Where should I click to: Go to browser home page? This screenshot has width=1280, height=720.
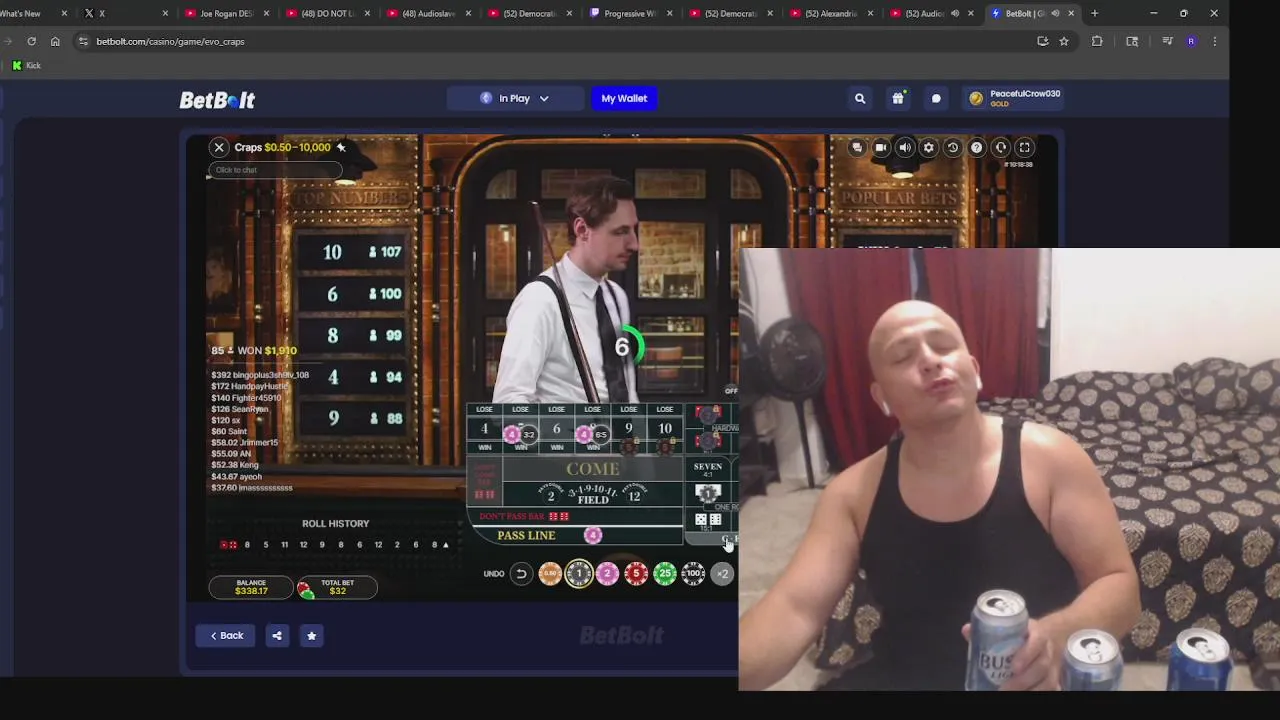(55, 41)
